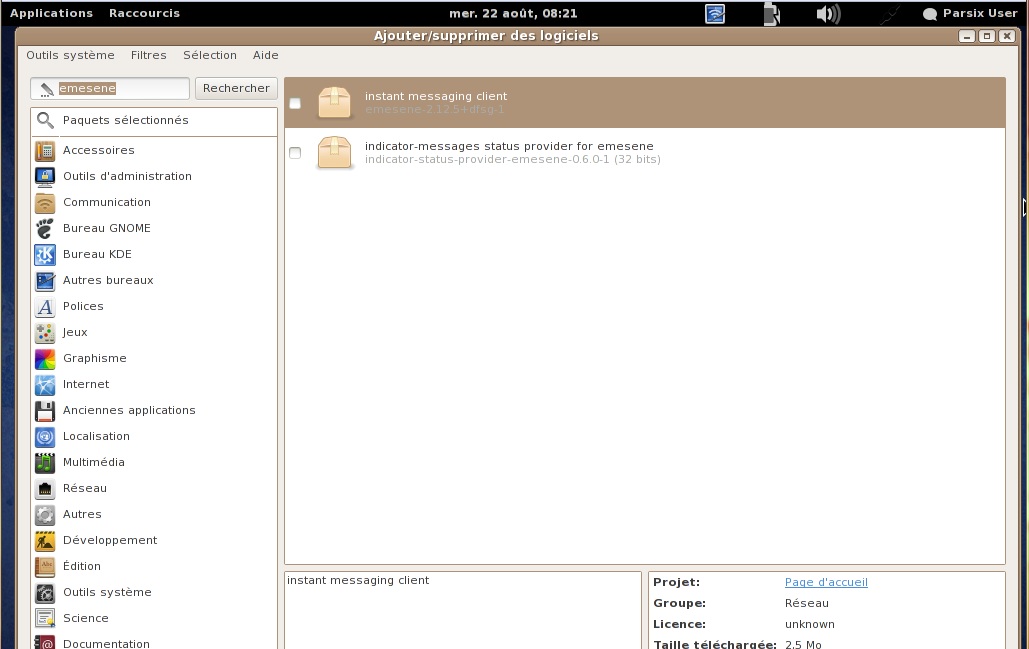Select Paquets sélectionnés row
Image resolution: width=1029 pixels, height=649 pixels.
click(154, 121)
